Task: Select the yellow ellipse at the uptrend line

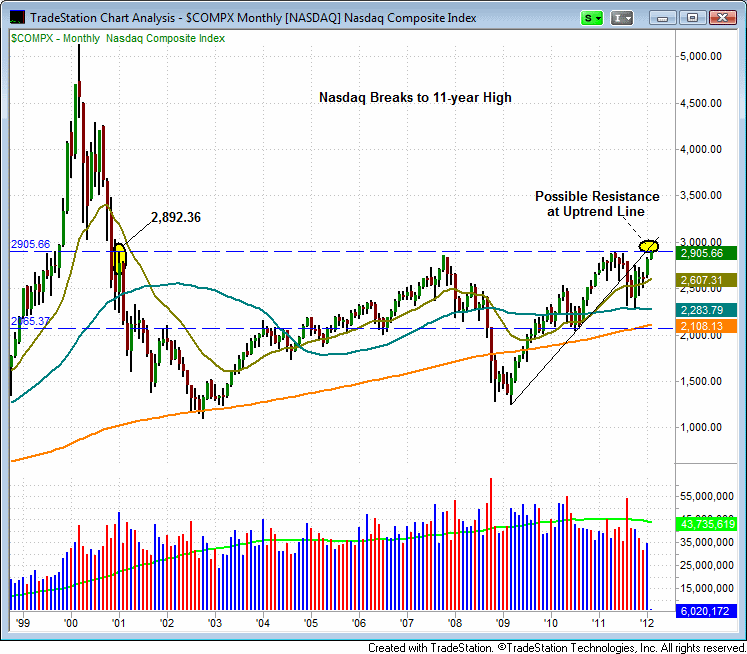Action: 649,245
